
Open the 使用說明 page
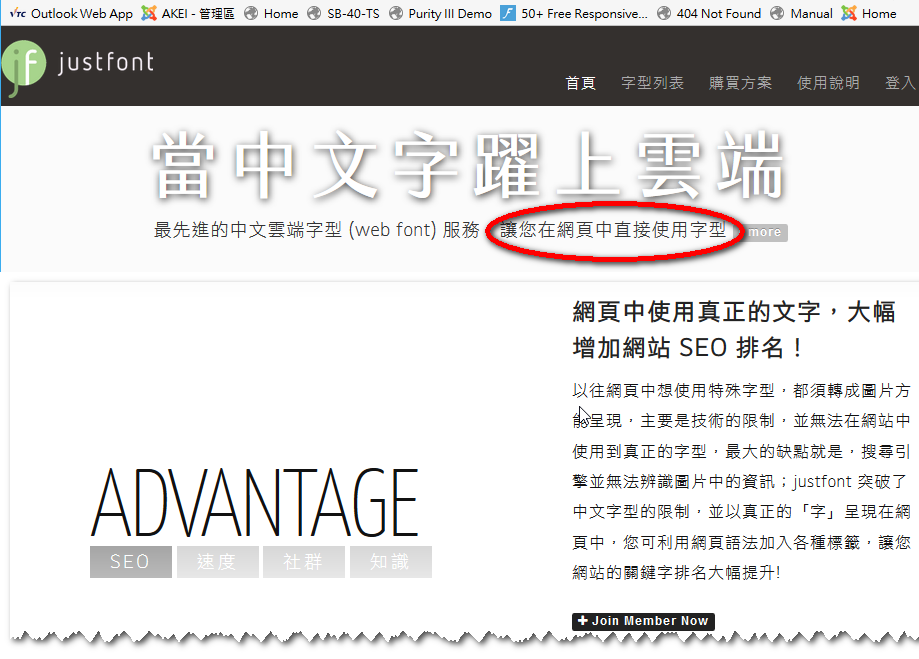pyautogui.click(x=828, y=83)
